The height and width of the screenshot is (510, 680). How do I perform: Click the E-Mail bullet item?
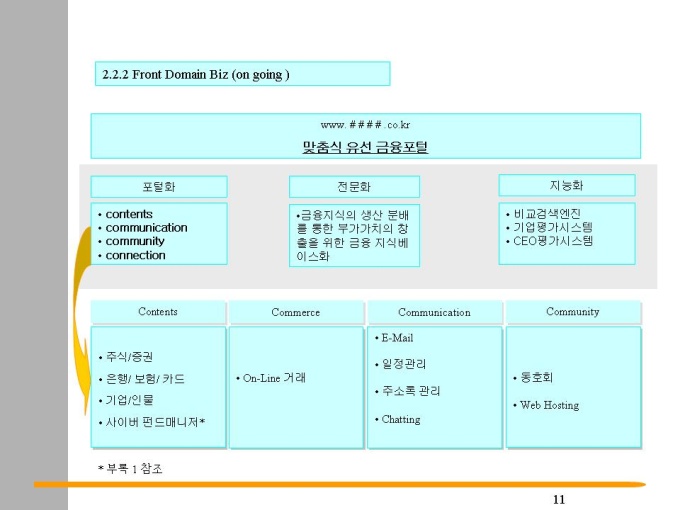pyautogui.click(x=394, y=338)
